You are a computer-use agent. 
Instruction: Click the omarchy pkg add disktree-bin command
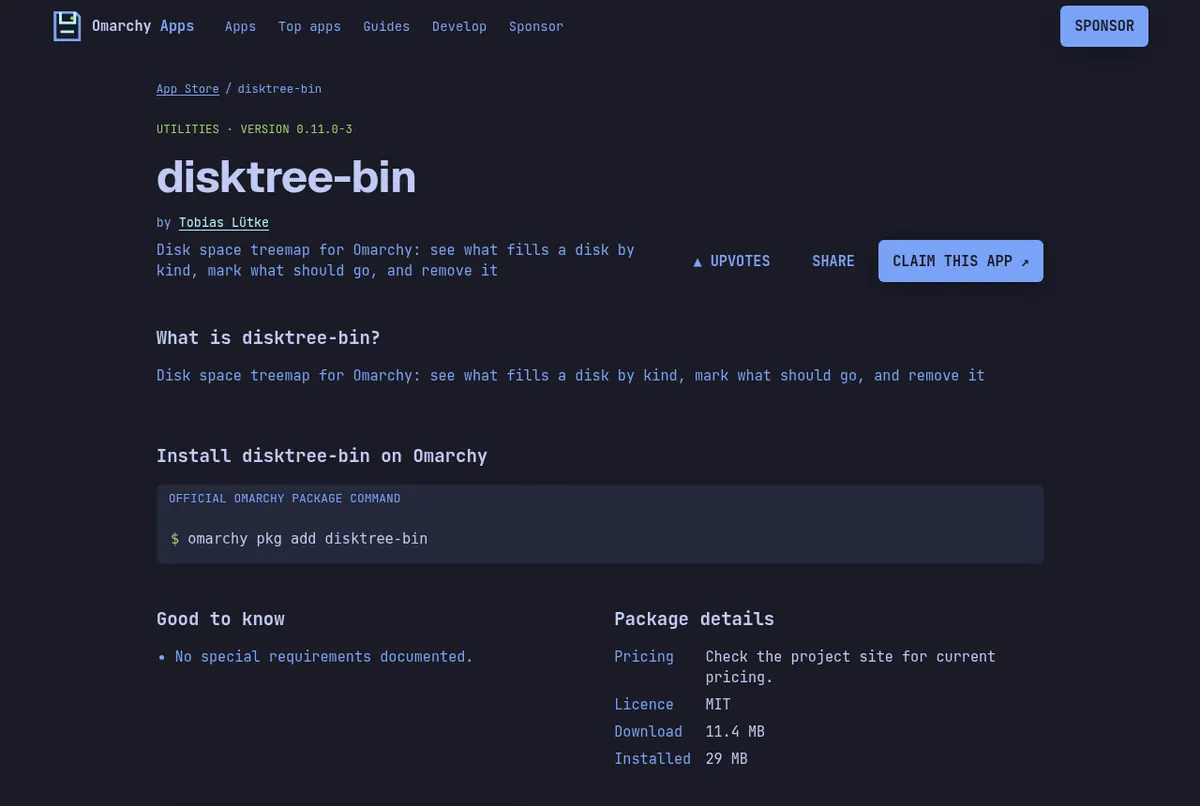pos(307,539)
